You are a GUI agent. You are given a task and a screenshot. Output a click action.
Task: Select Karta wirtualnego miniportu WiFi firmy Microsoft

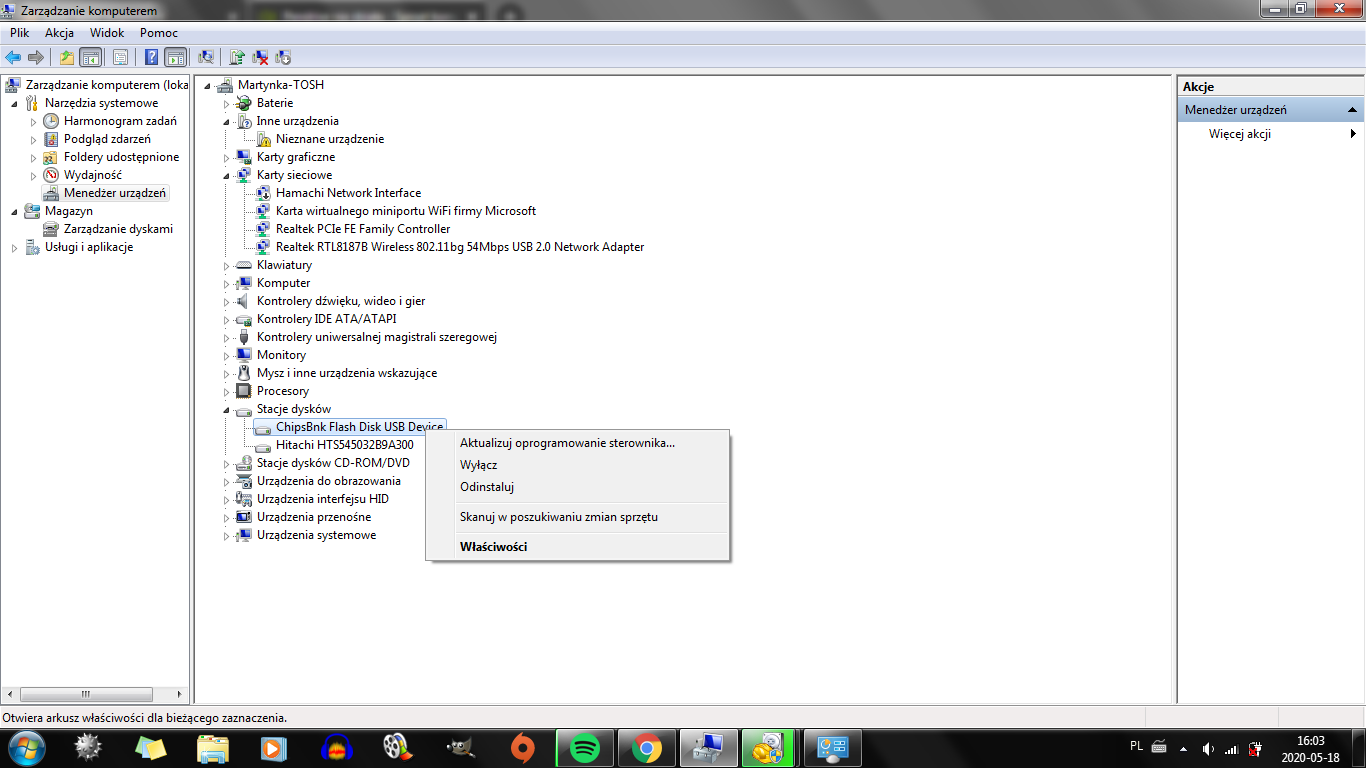[406, 211]
